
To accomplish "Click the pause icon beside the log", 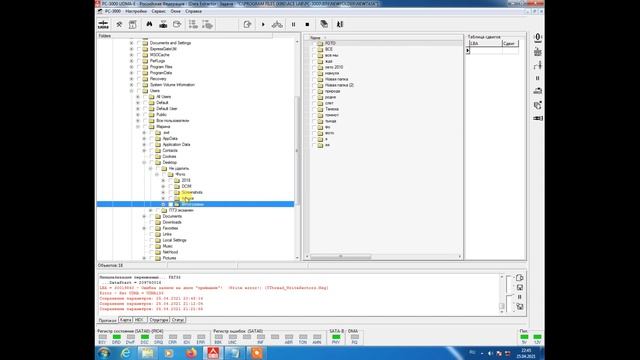I will pyautogui.click(x=520, y=297).
